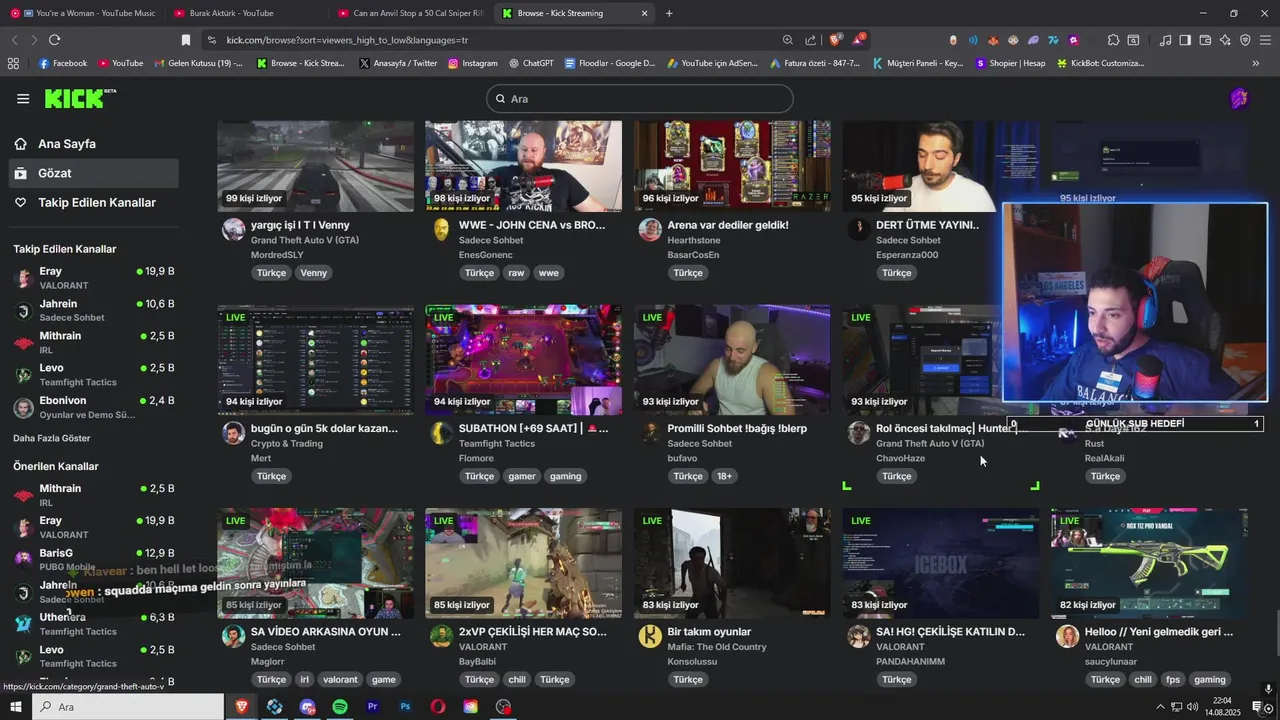
Task: Open Eray VALORANT in followed channels
Action: point(94,278)
